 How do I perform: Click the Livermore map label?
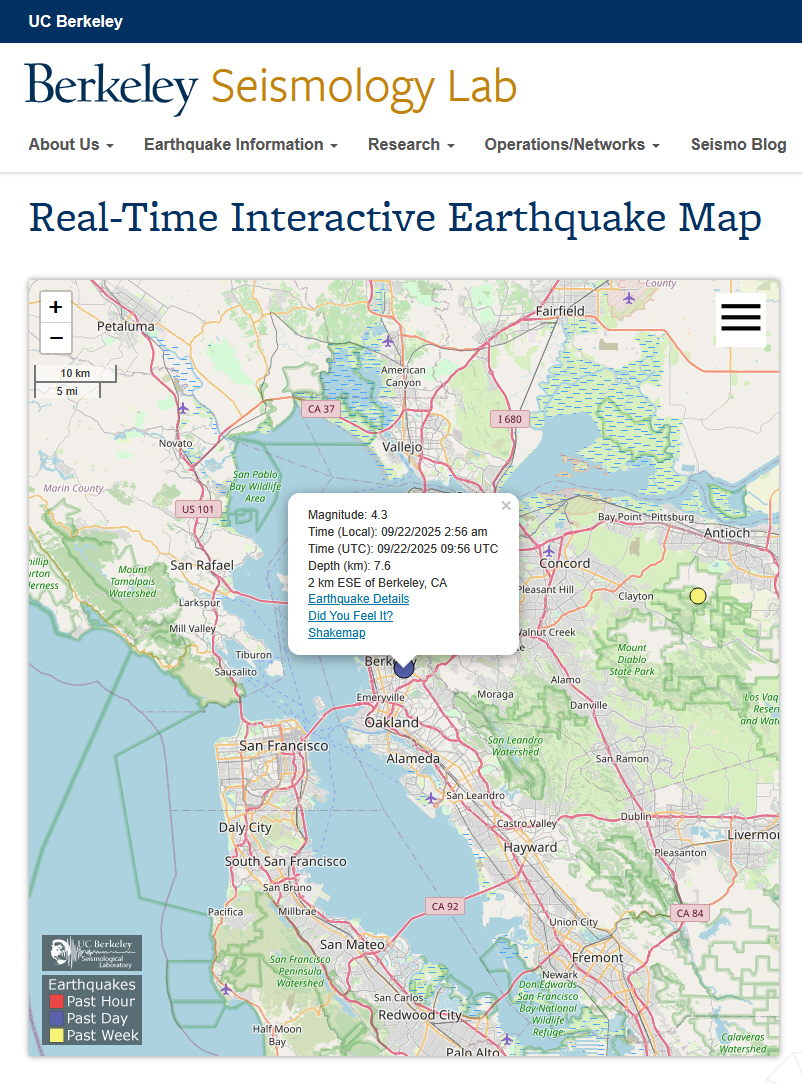pos(753,834)
